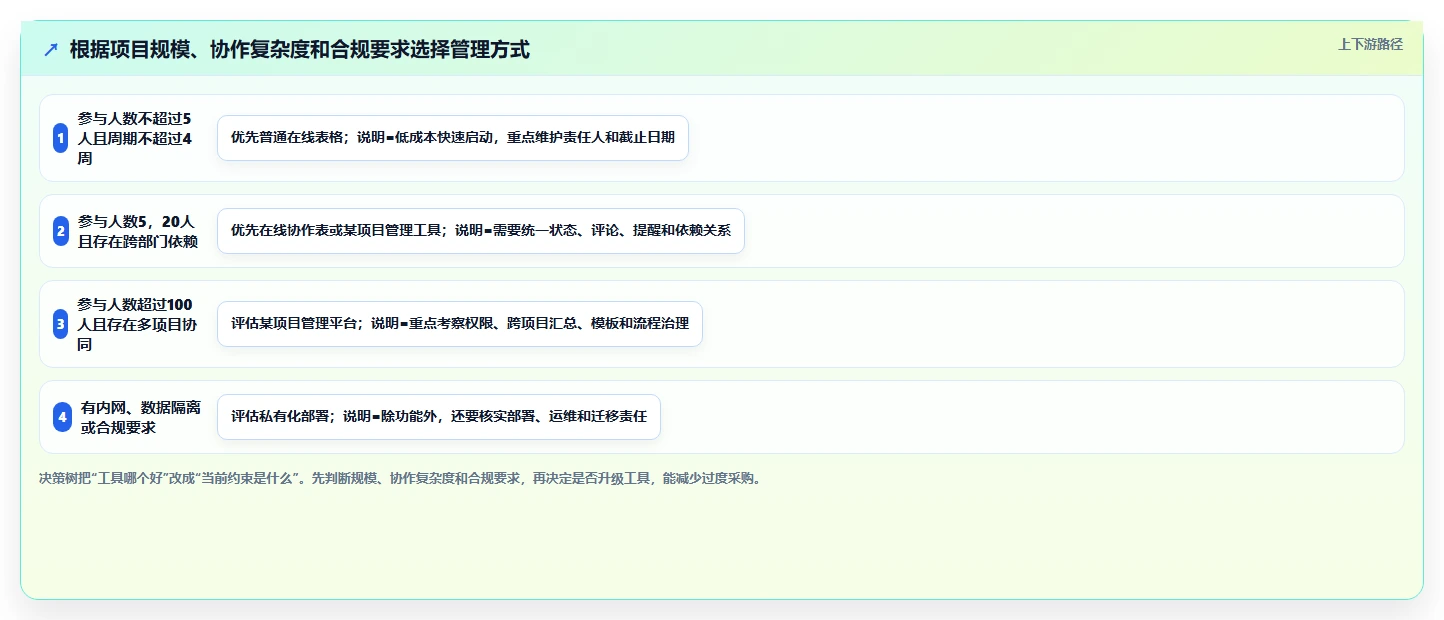
Task: Click condition text 参与人数5，20人且存在跨部门依赖
Action: click(137, 231)
